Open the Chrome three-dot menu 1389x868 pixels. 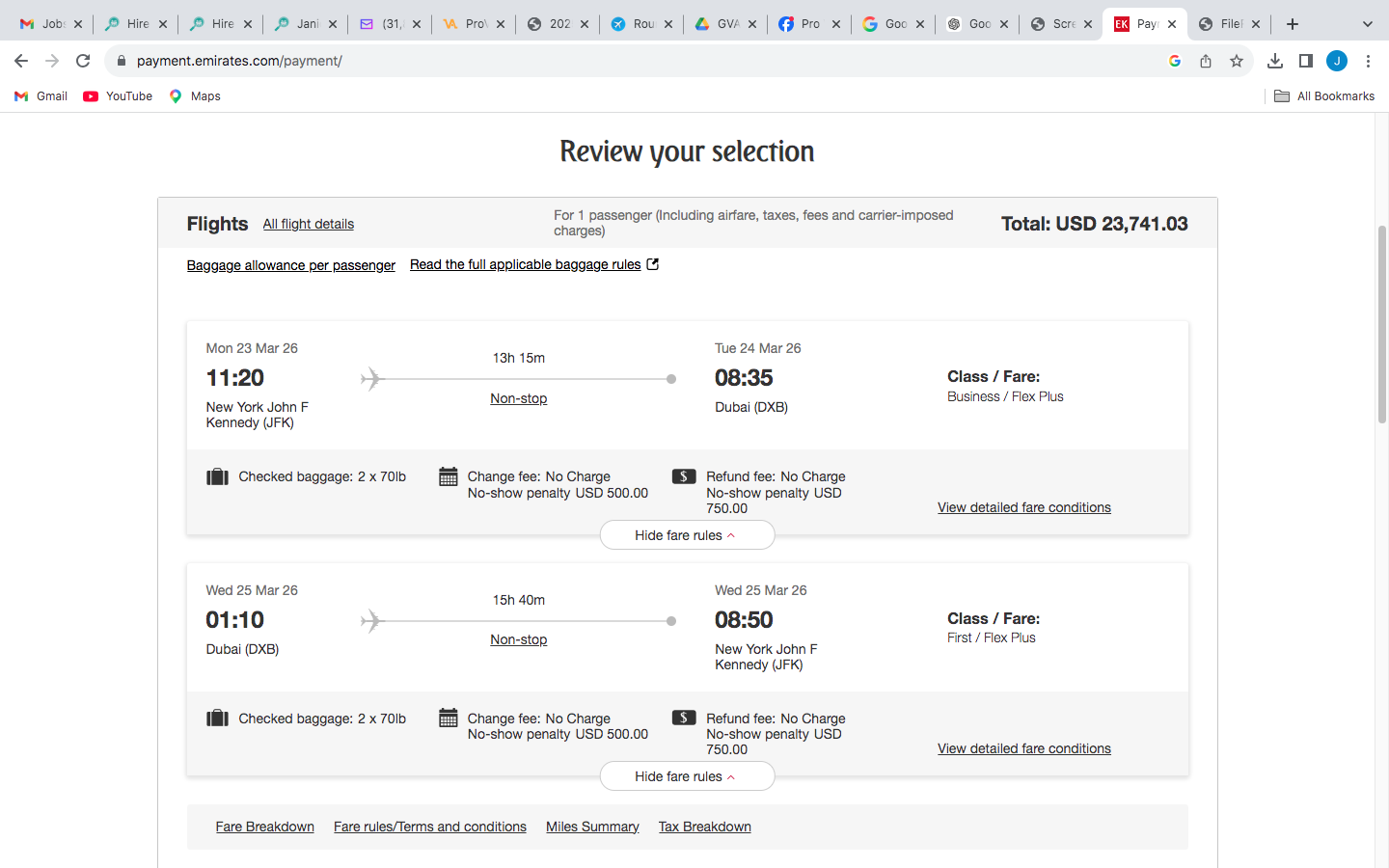tap(1368, 61)
